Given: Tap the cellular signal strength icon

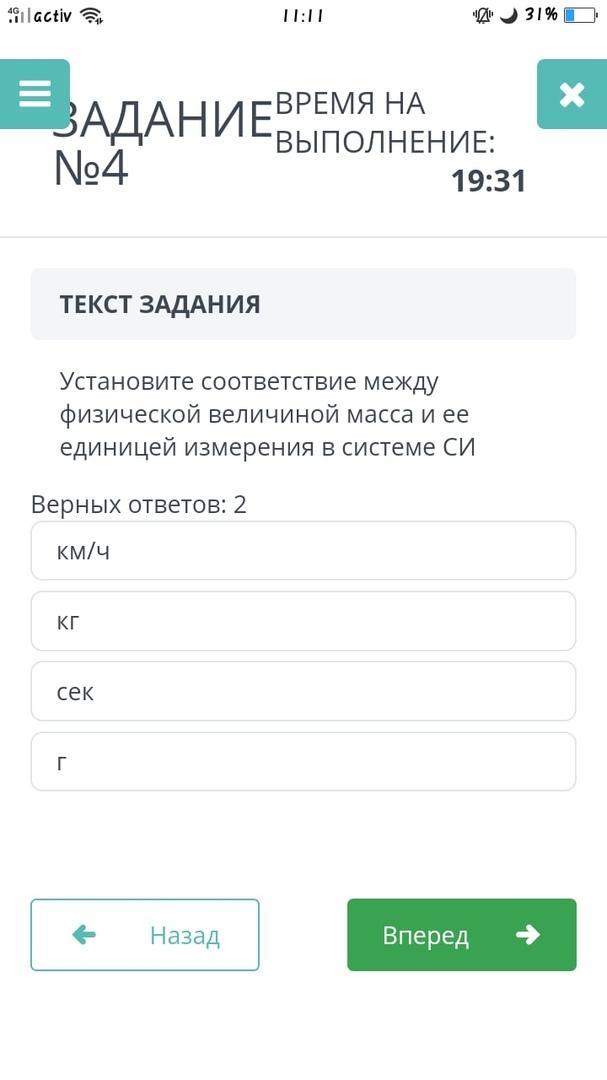Looking at the screenshot, I should click(16, 16).
